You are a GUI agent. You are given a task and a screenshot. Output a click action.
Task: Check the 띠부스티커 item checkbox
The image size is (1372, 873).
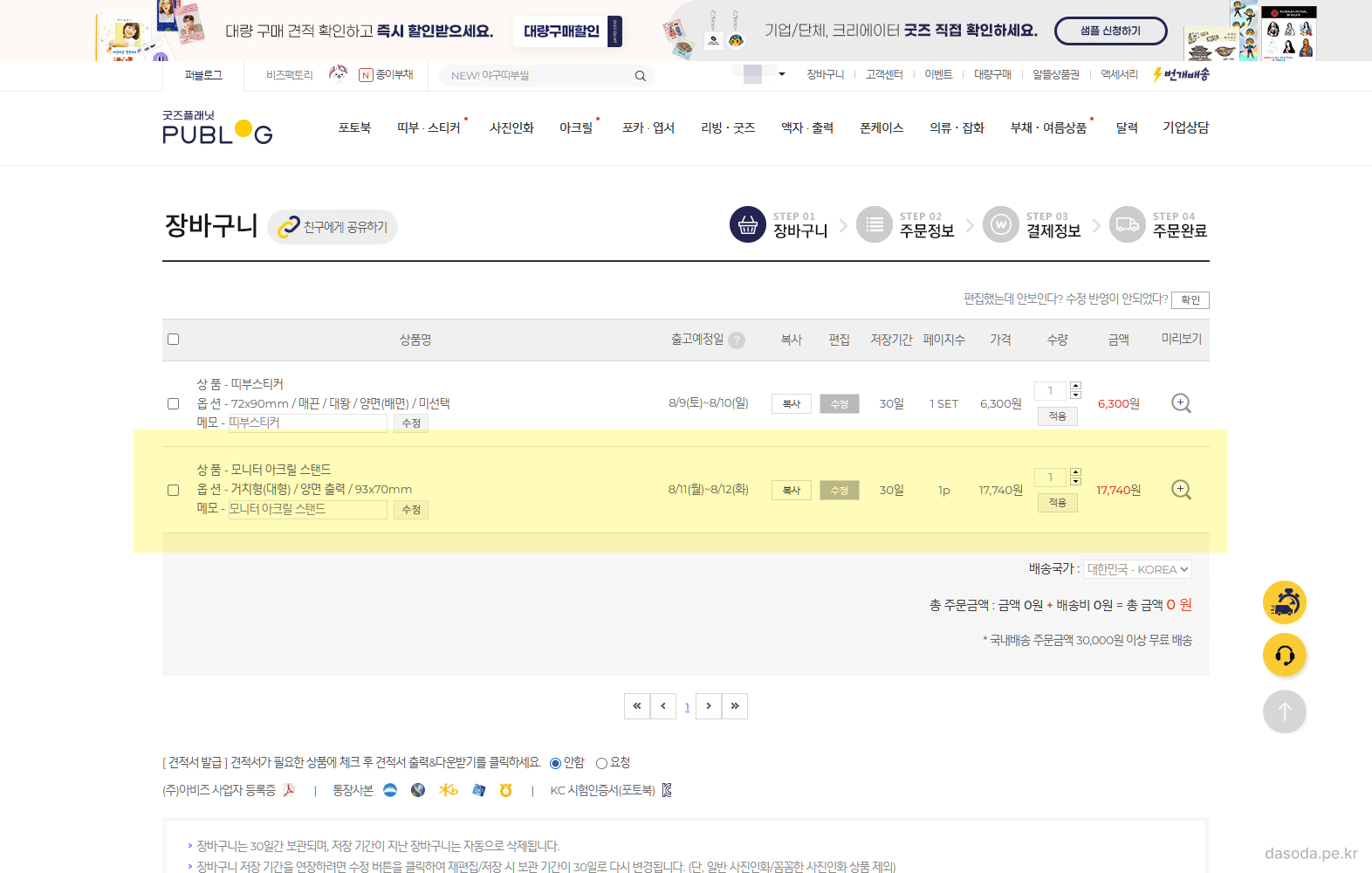point(173,403)
